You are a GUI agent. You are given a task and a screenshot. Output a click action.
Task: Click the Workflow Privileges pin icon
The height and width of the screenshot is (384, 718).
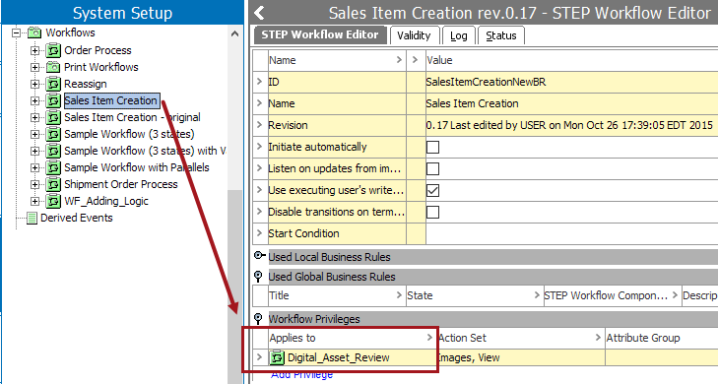(258, 319)
